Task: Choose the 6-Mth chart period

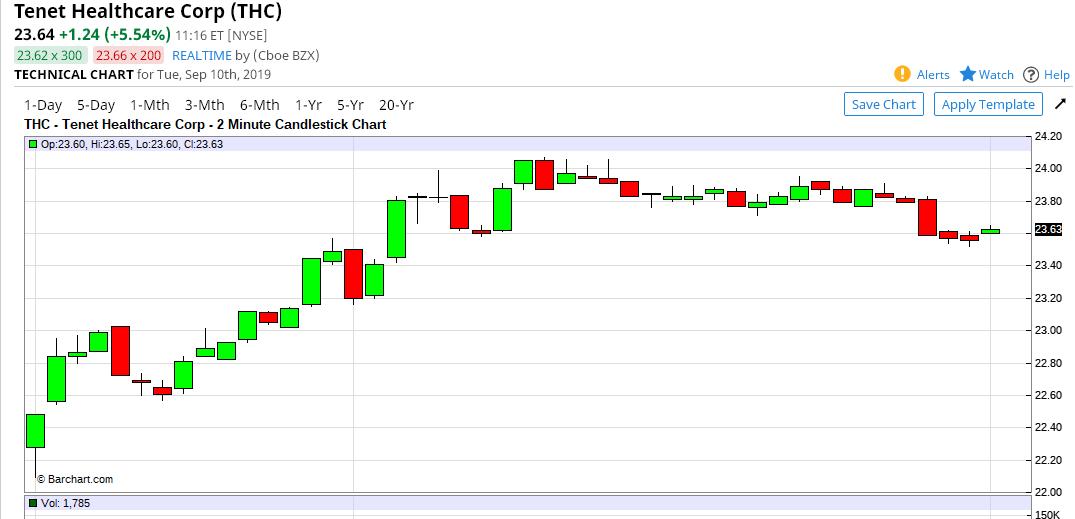Action: (x=260, y=105)
